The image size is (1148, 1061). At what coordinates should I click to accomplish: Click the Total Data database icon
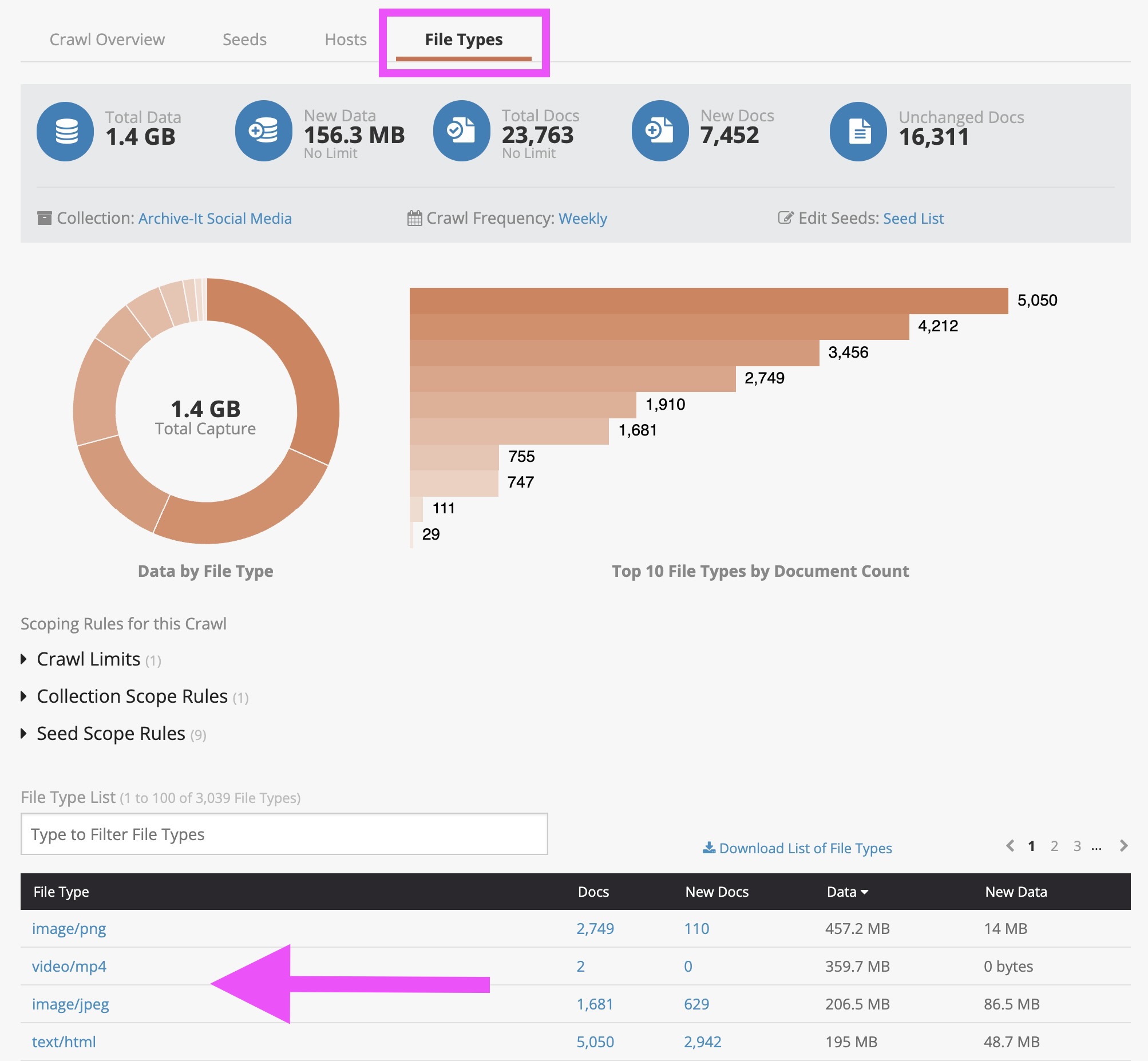pos(65,132)
